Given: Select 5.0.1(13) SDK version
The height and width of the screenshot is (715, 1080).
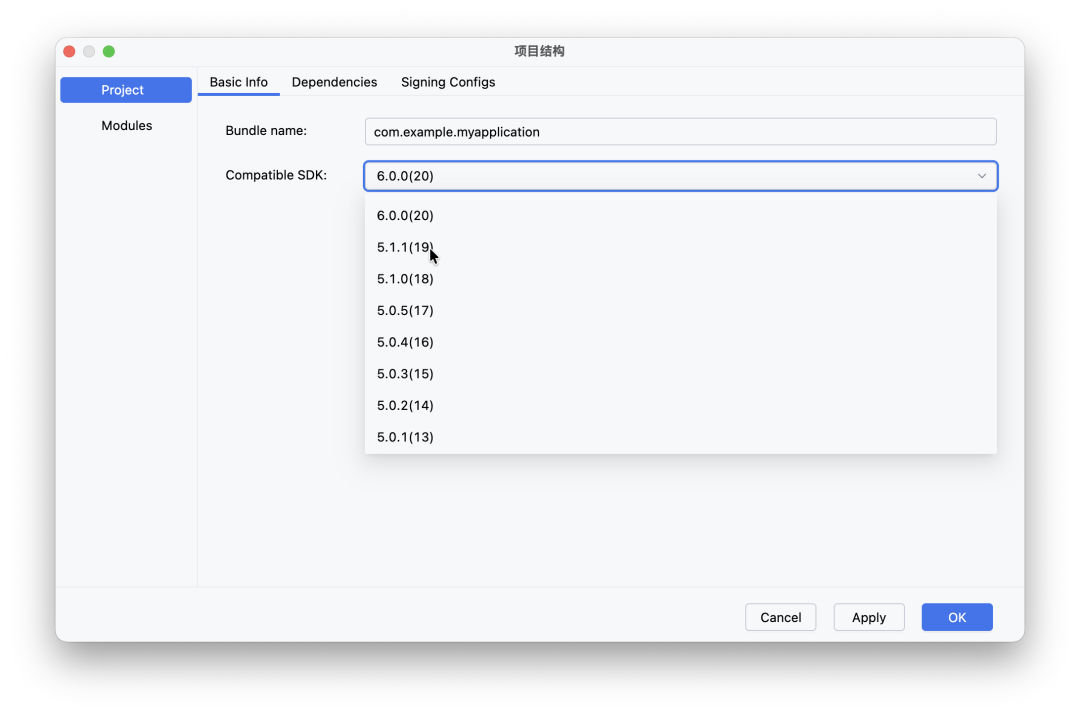Looking at the screenshot, I should pyautogui.click(x=680, y=437).
